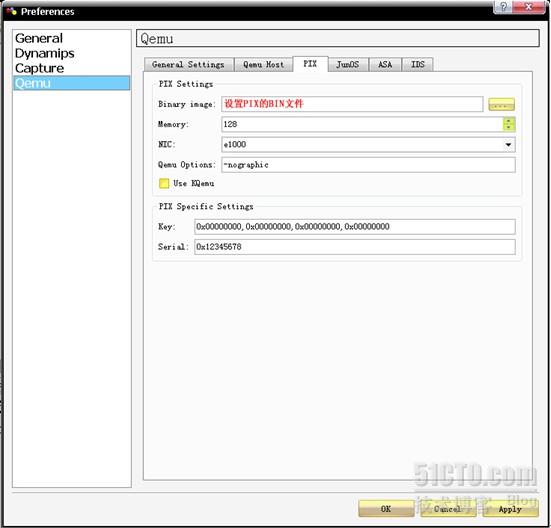Switch to the PIX tab
The height and width of the screenshot is (528, 551).
pyautogui.click(x=310, y=64)
